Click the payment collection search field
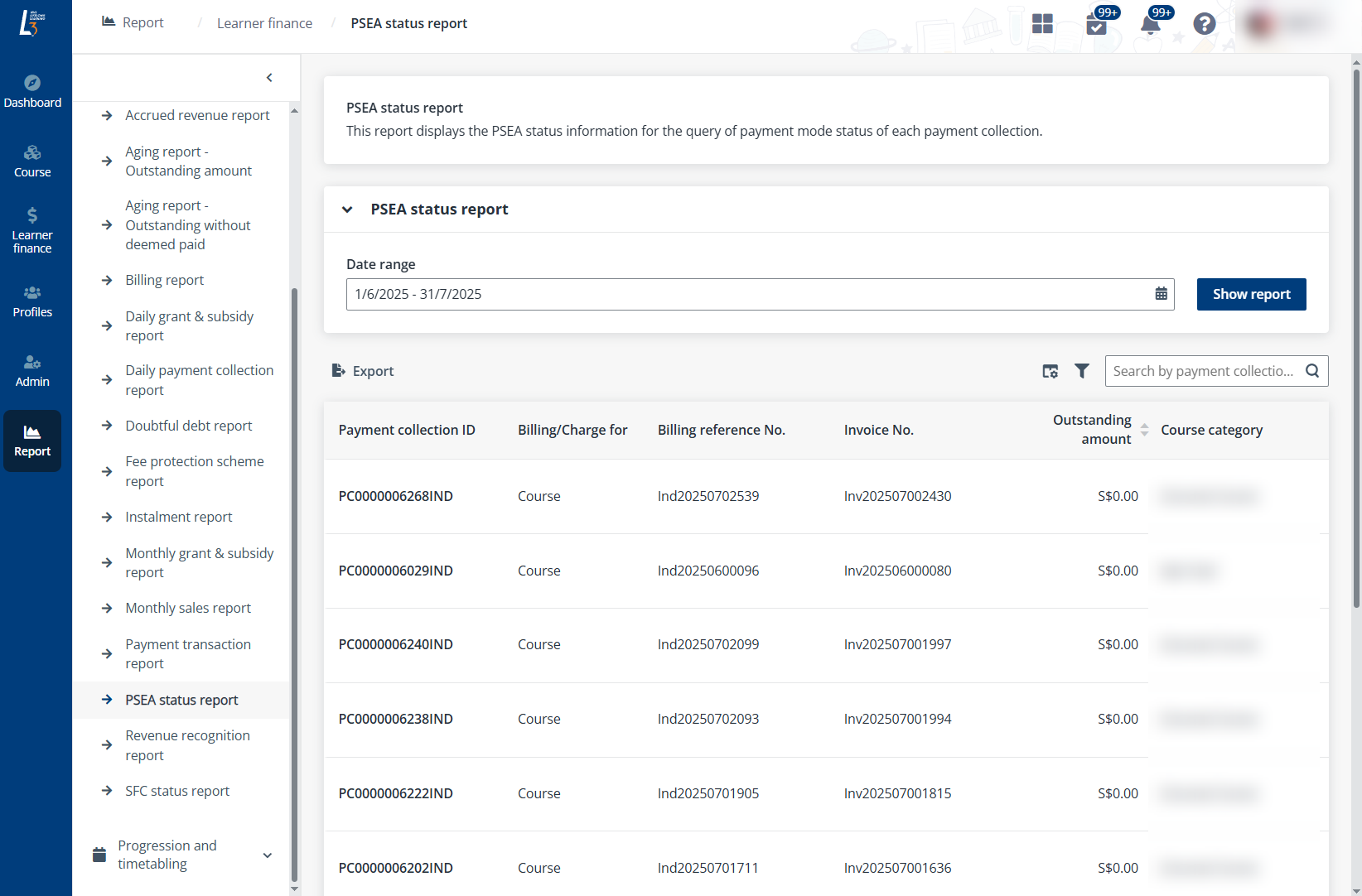The width and height of the screenshot is (1362, 896). pyautogui.click(x=1203, y=371)
